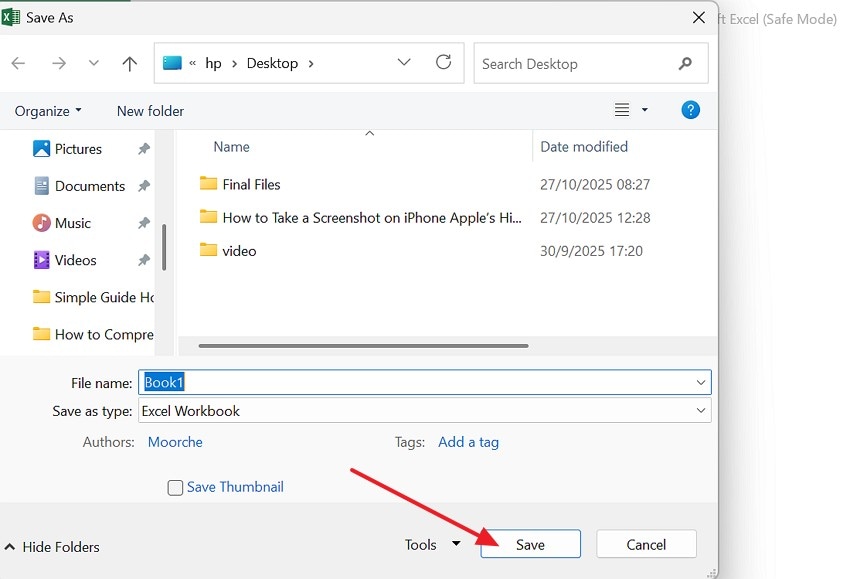Select Music in the sidebar
Viewport: 850px width, 579px height.
(x=62, y=223)
